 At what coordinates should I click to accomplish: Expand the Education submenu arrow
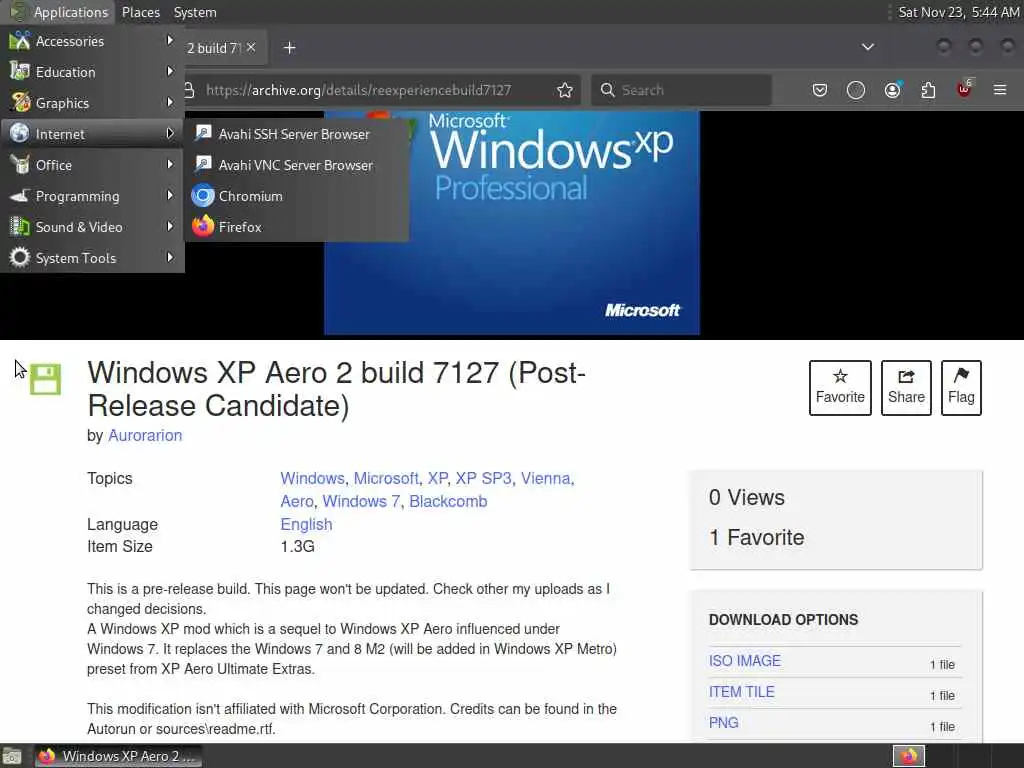pos(170,71)
